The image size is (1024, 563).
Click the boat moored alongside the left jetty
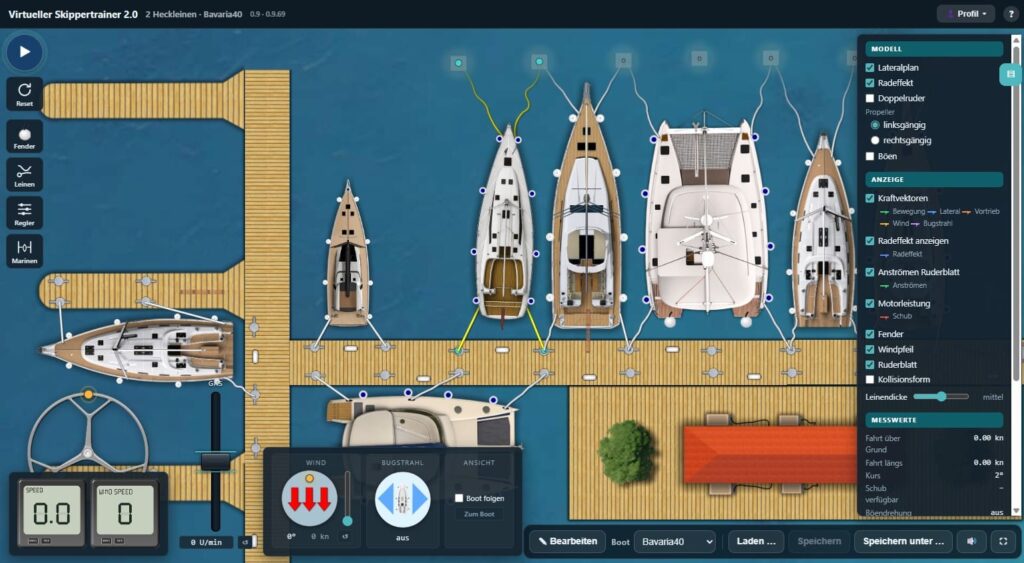click(x=138, y=350)
